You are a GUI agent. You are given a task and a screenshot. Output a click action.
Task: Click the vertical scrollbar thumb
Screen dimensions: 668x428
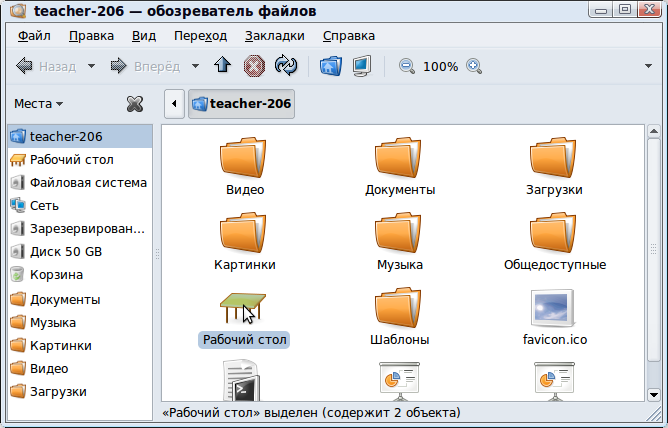click(654, 250)
